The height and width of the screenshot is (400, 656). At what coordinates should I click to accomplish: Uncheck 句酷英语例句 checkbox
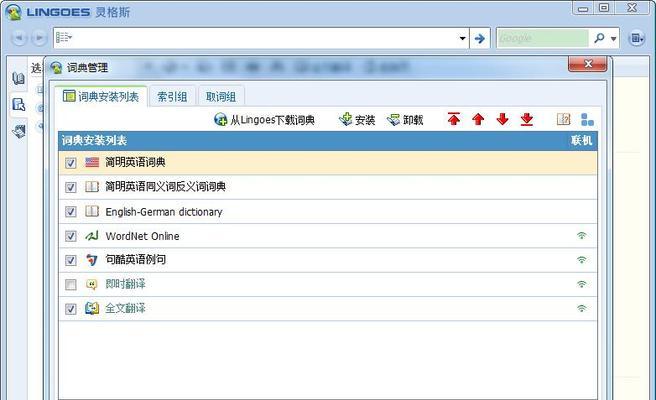71,260
